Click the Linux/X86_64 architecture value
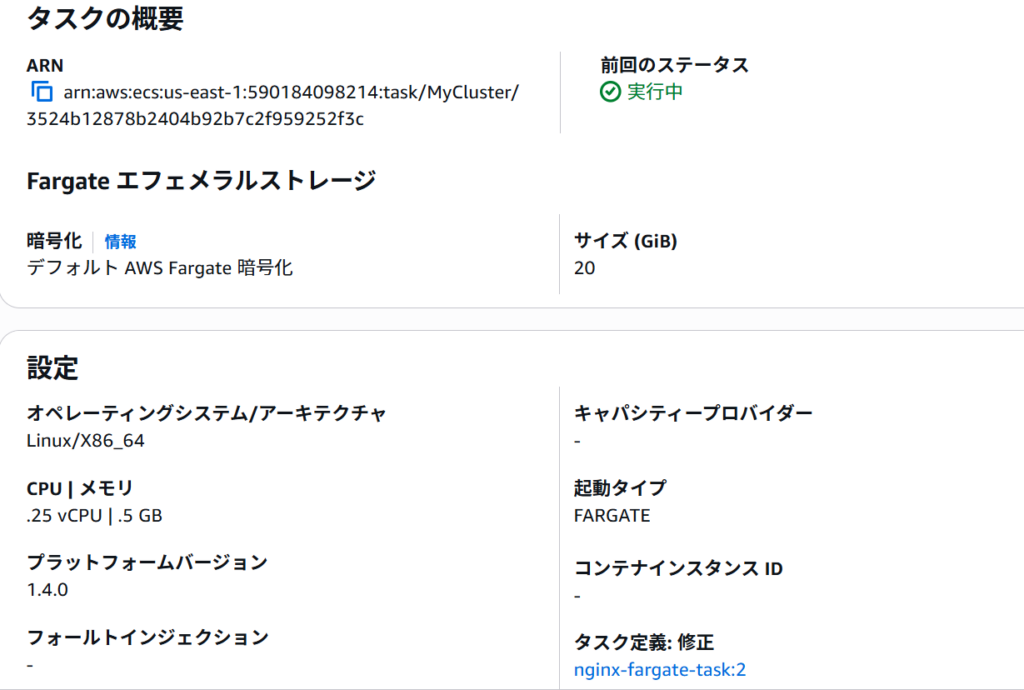The image size is (1024, 690). click(x=86, y=441)
